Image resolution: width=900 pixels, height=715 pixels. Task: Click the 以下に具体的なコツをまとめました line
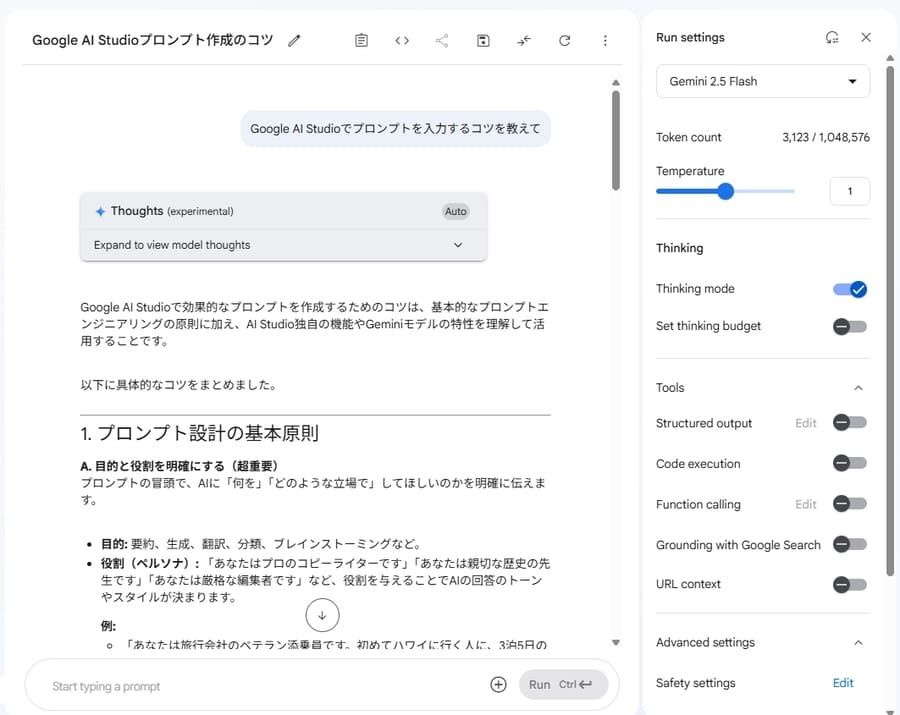pos(179,385)
